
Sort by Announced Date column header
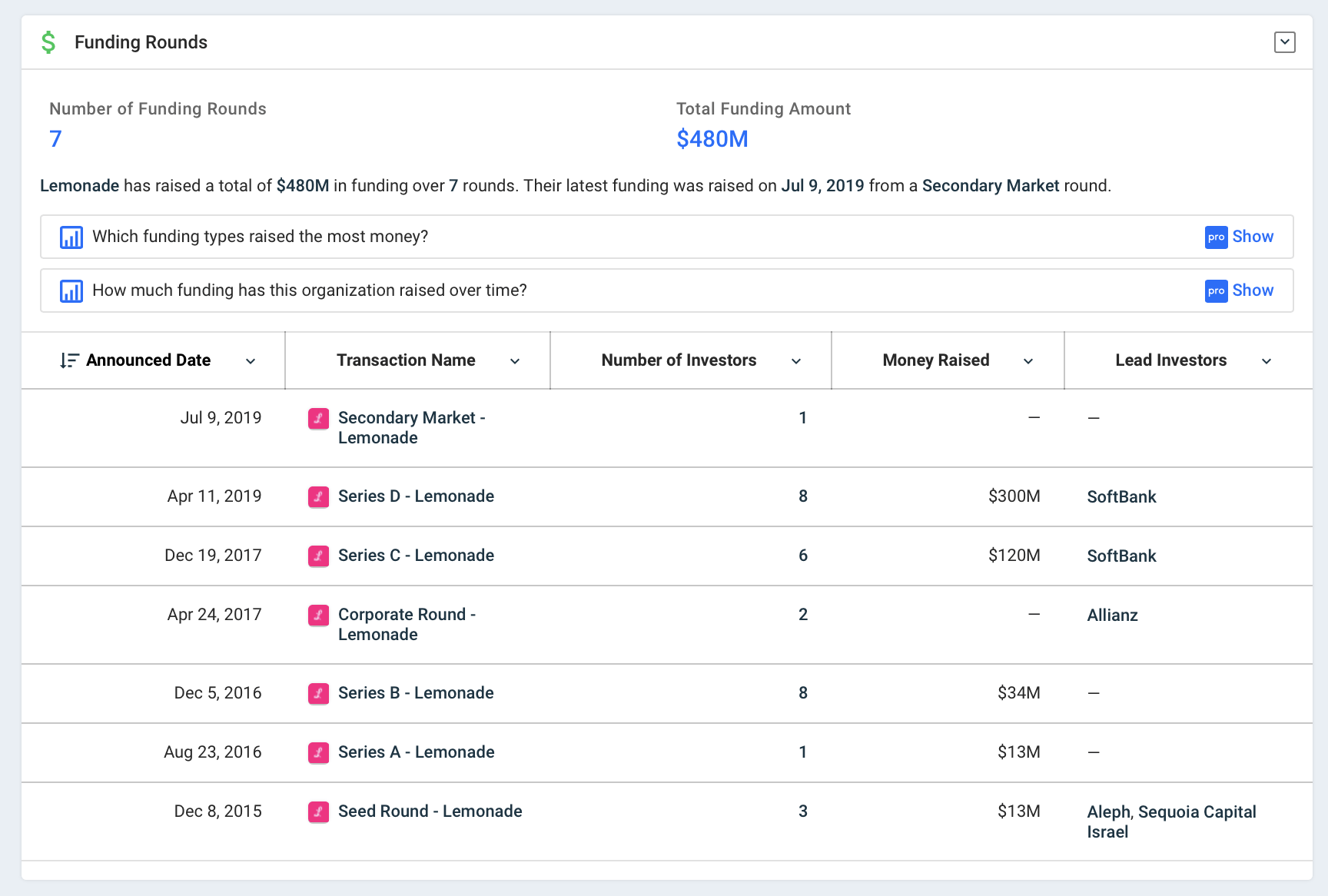pyautogui.click(x=148, y=360)
